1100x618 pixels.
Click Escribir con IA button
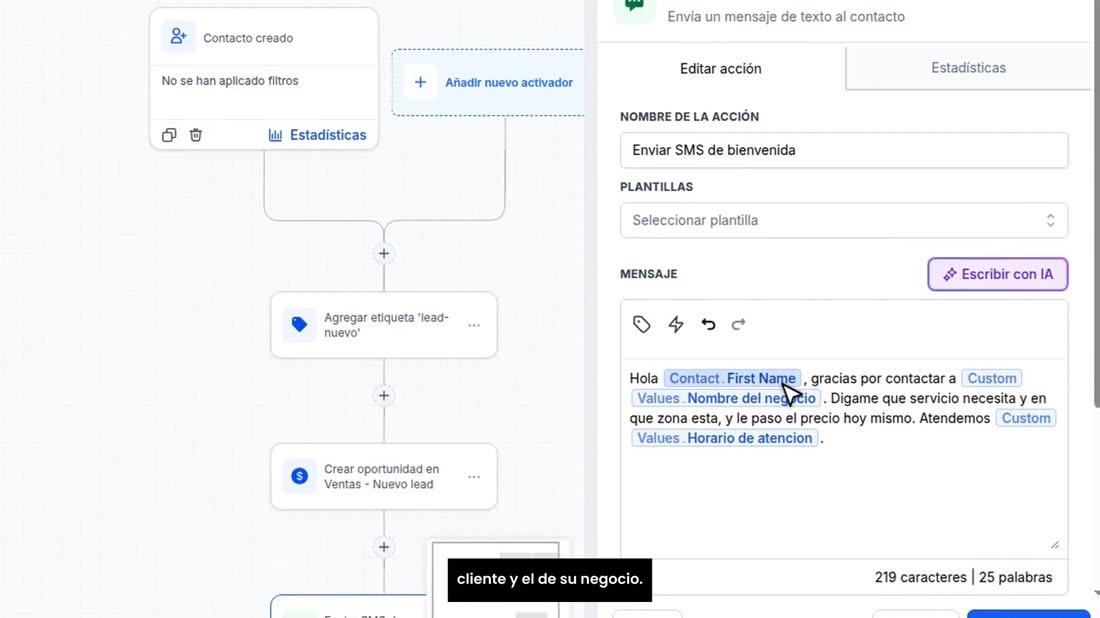998,274
